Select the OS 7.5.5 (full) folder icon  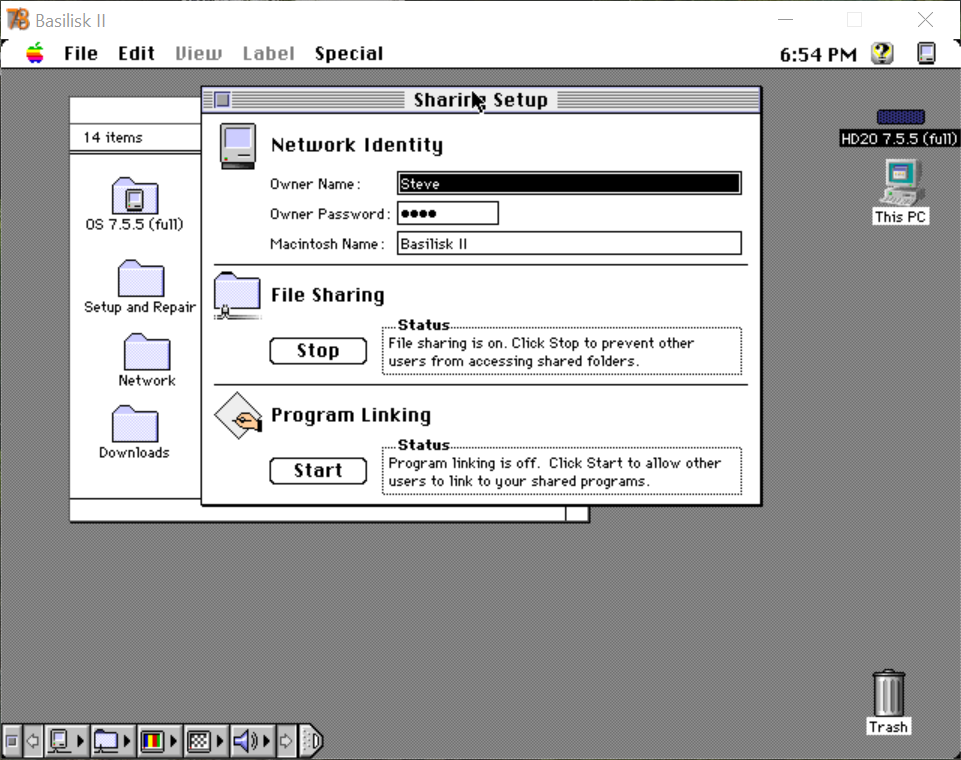point(135,197)
